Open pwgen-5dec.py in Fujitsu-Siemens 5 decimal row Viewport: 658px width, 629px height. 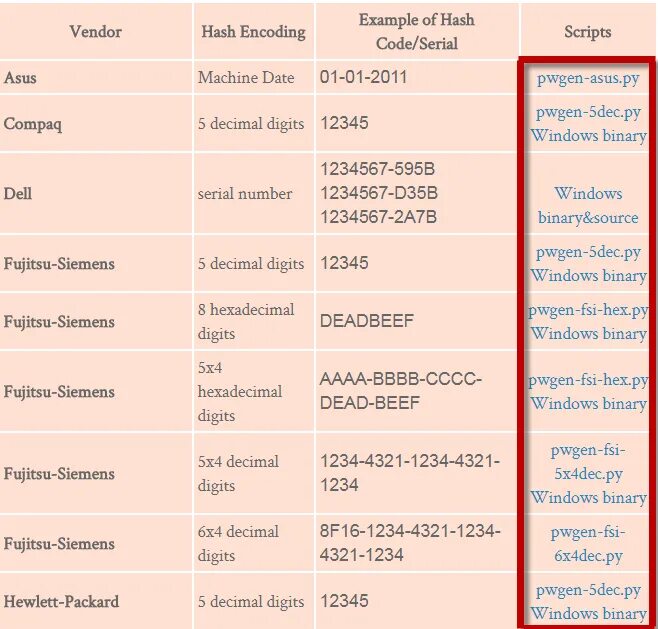pos(588,252)
